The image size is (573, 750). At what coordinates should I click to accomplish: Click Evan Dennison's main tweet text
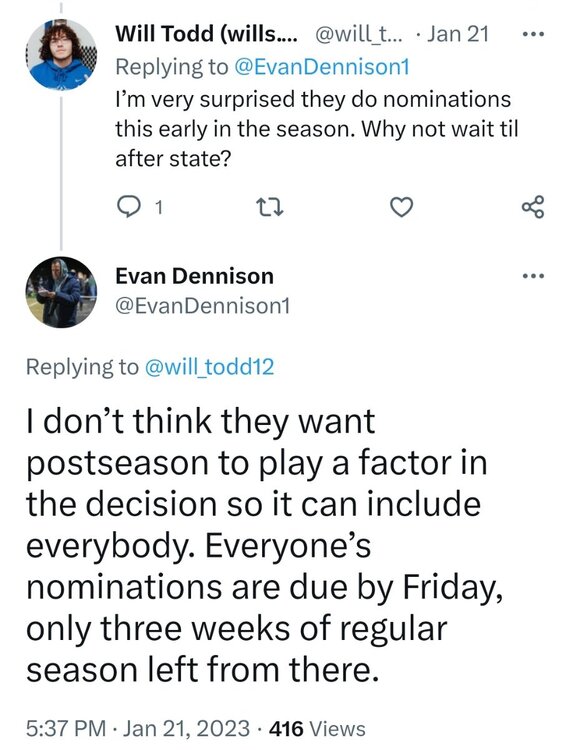pos(264,545)
